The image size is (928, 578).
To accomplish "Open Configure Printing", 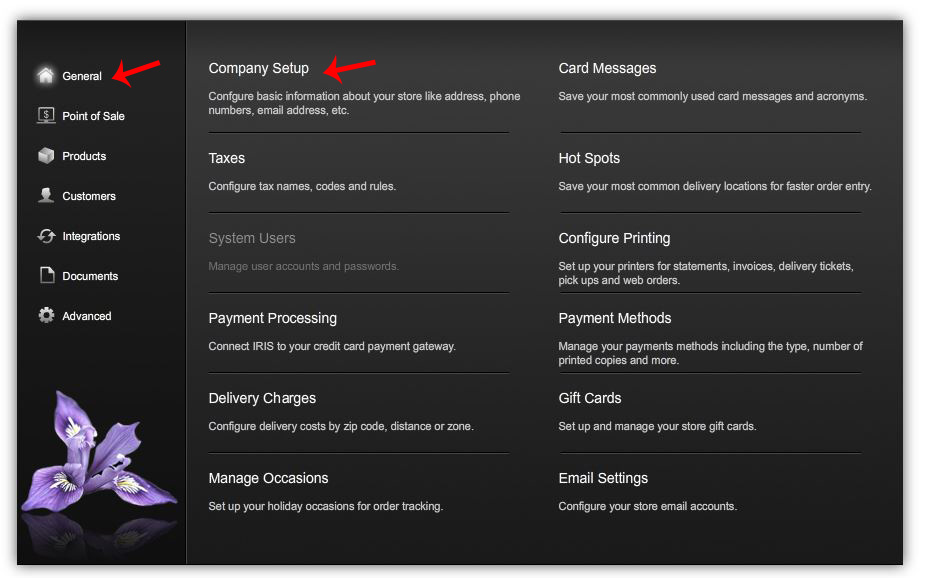I will pyautogui.click(x=614, y=238).
